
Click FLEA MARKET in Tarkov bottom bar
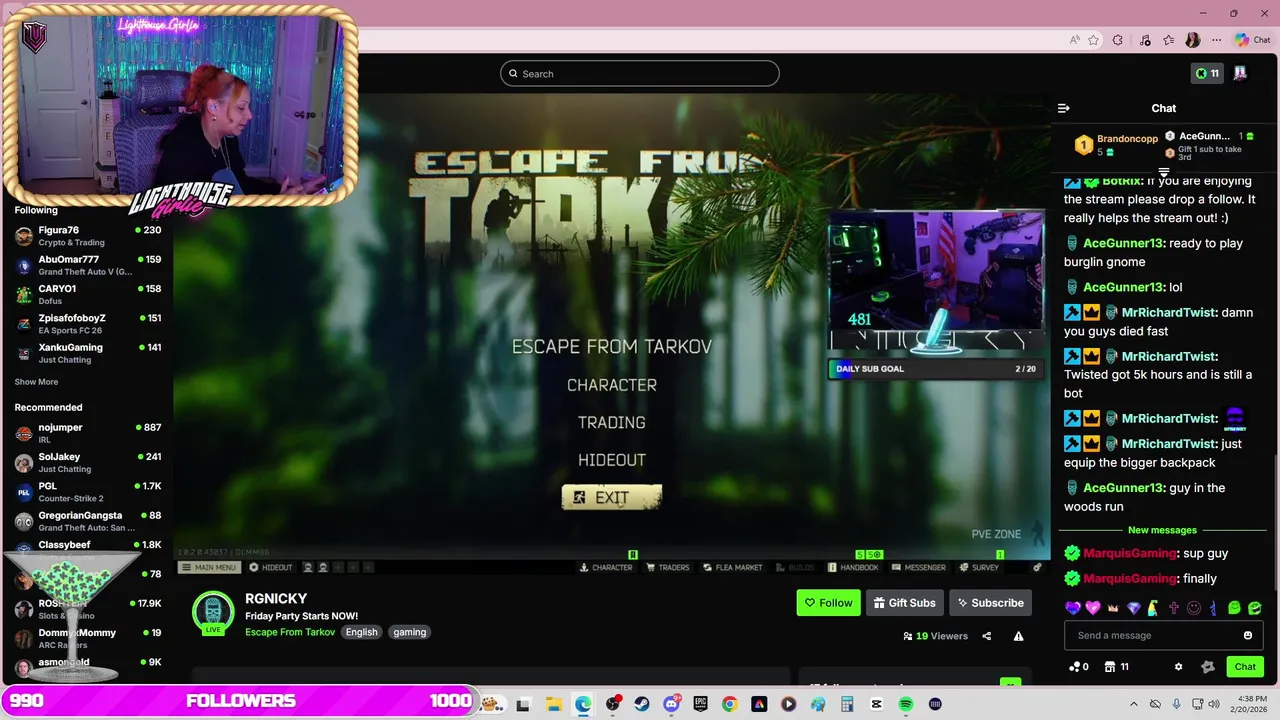coord(733,567)
